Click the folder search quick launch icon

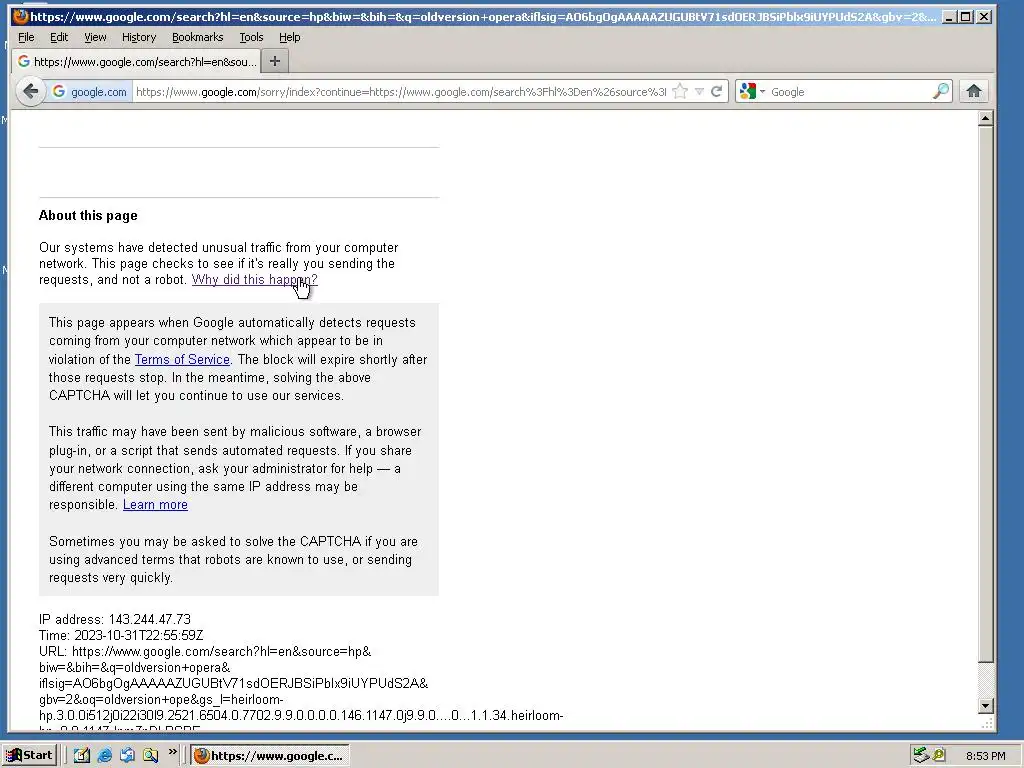pos(150,755)
